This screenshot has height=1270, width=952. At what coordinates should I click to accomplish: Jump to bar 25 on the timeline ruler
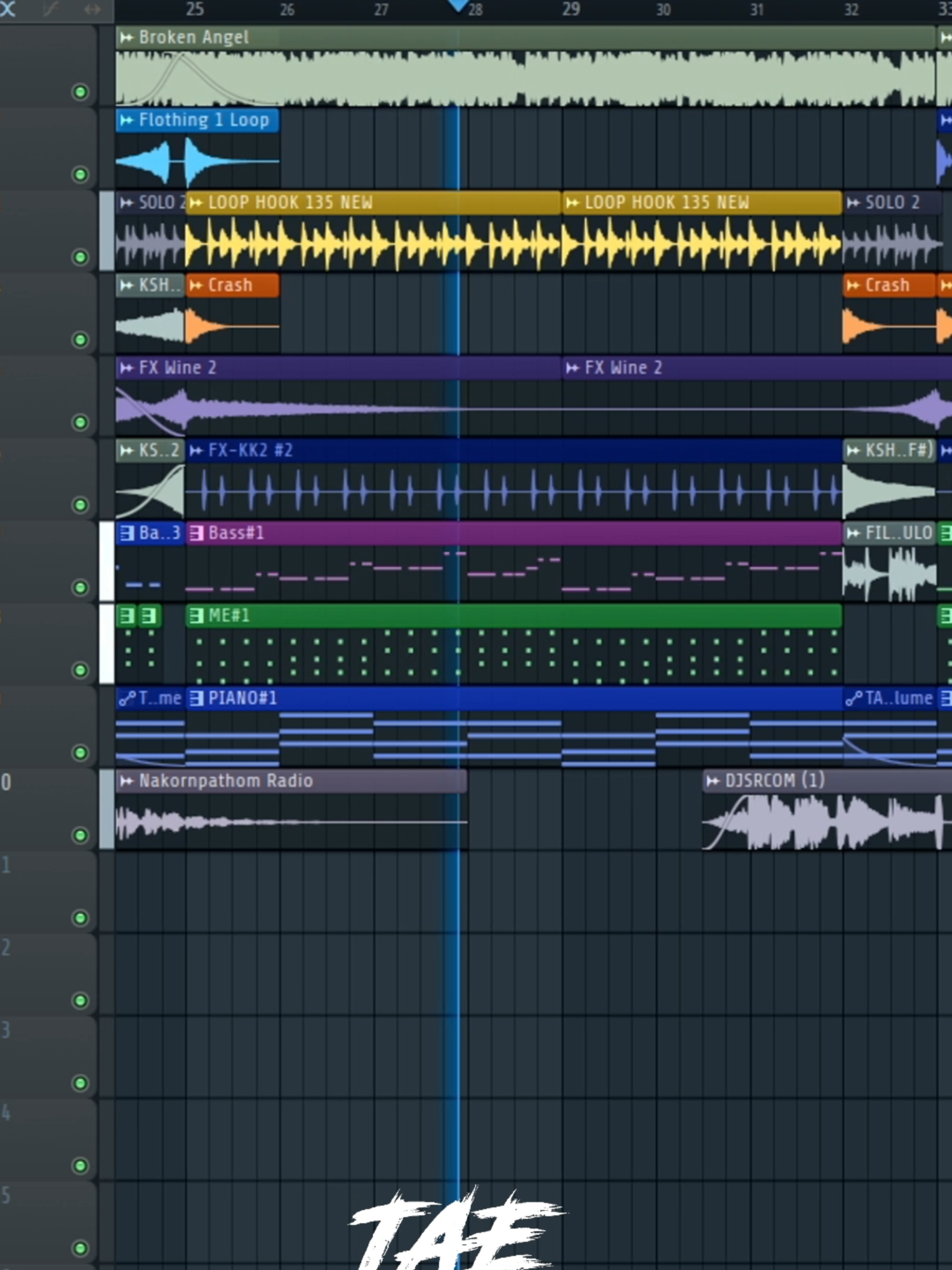(195, 9)
